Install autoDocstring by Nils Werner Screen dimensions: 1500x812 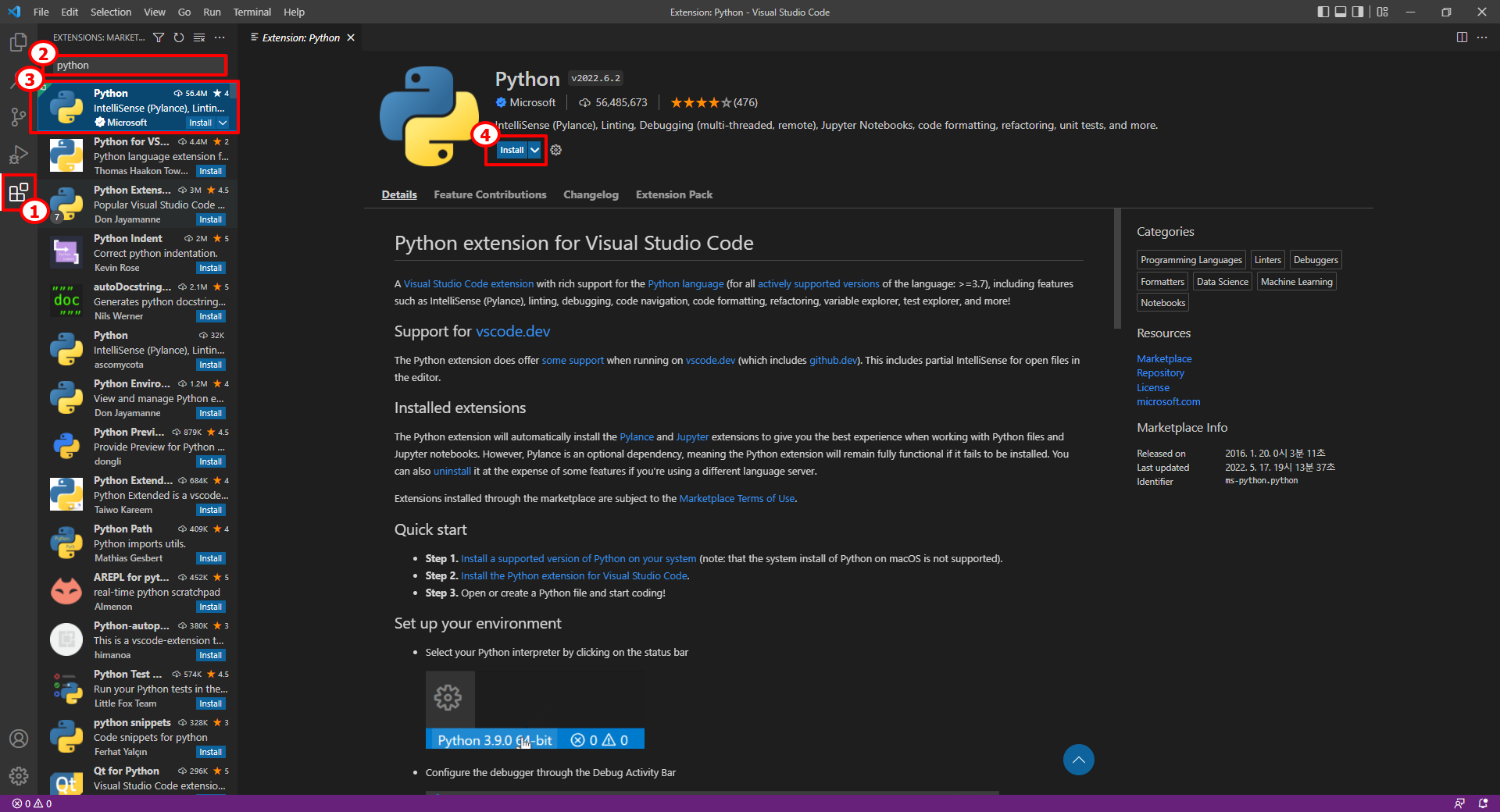coord(210,316)
